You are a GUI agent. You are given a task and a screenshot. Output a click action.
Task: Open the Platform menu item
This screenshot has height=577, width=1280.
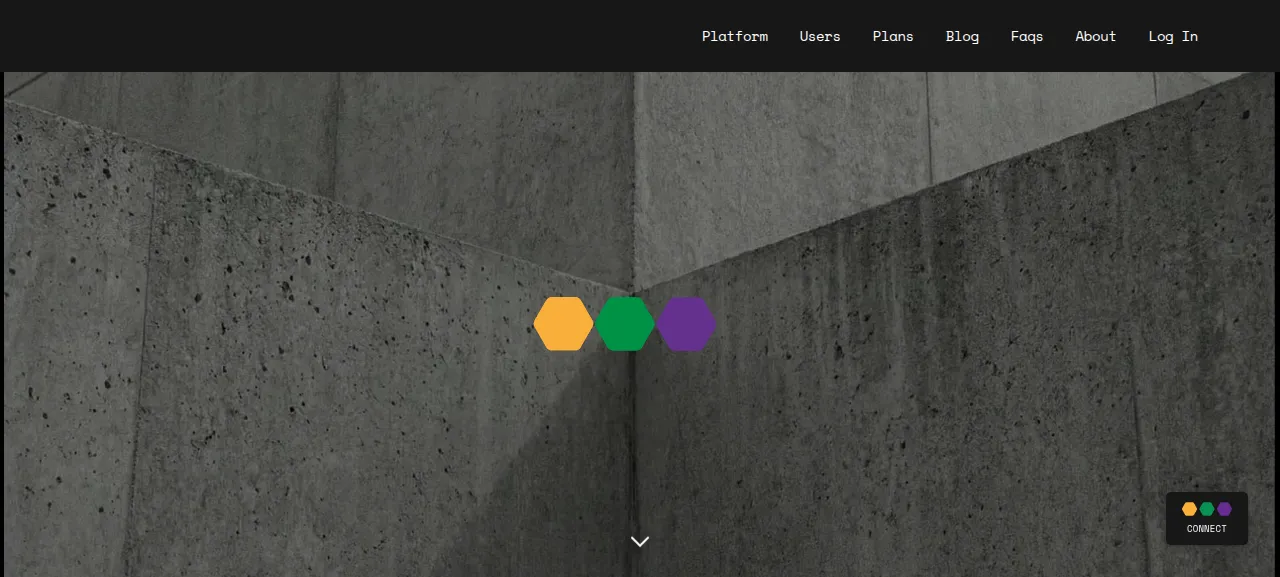(734, 36)
